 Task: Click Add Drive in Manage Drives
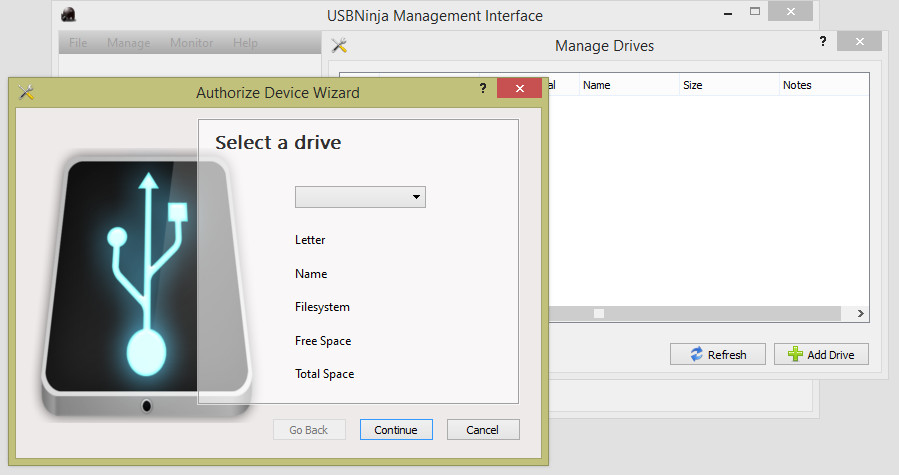(821, 354)
